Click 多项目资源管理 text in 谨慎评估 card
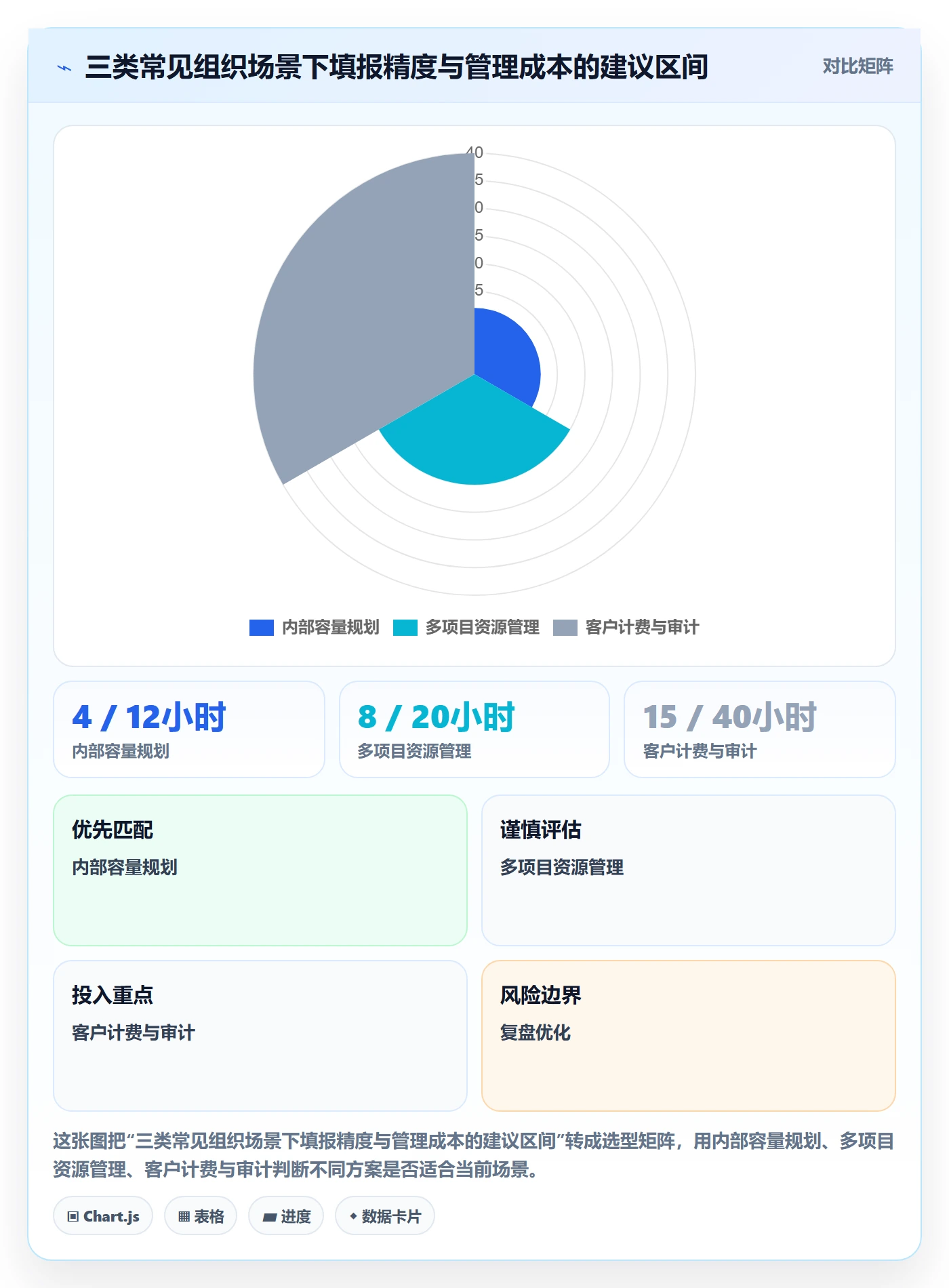949x1288 pixels. point(562,867)
